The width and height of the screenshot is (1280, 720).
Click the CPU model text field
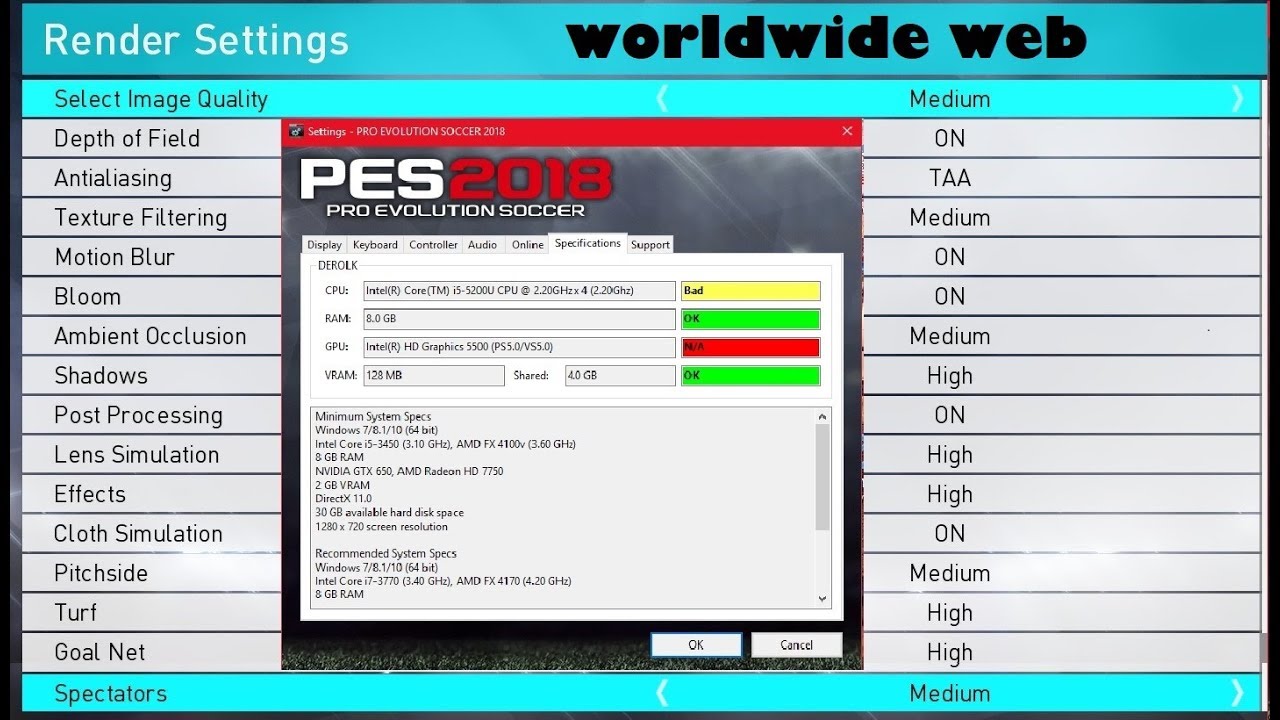click(518, 291)
